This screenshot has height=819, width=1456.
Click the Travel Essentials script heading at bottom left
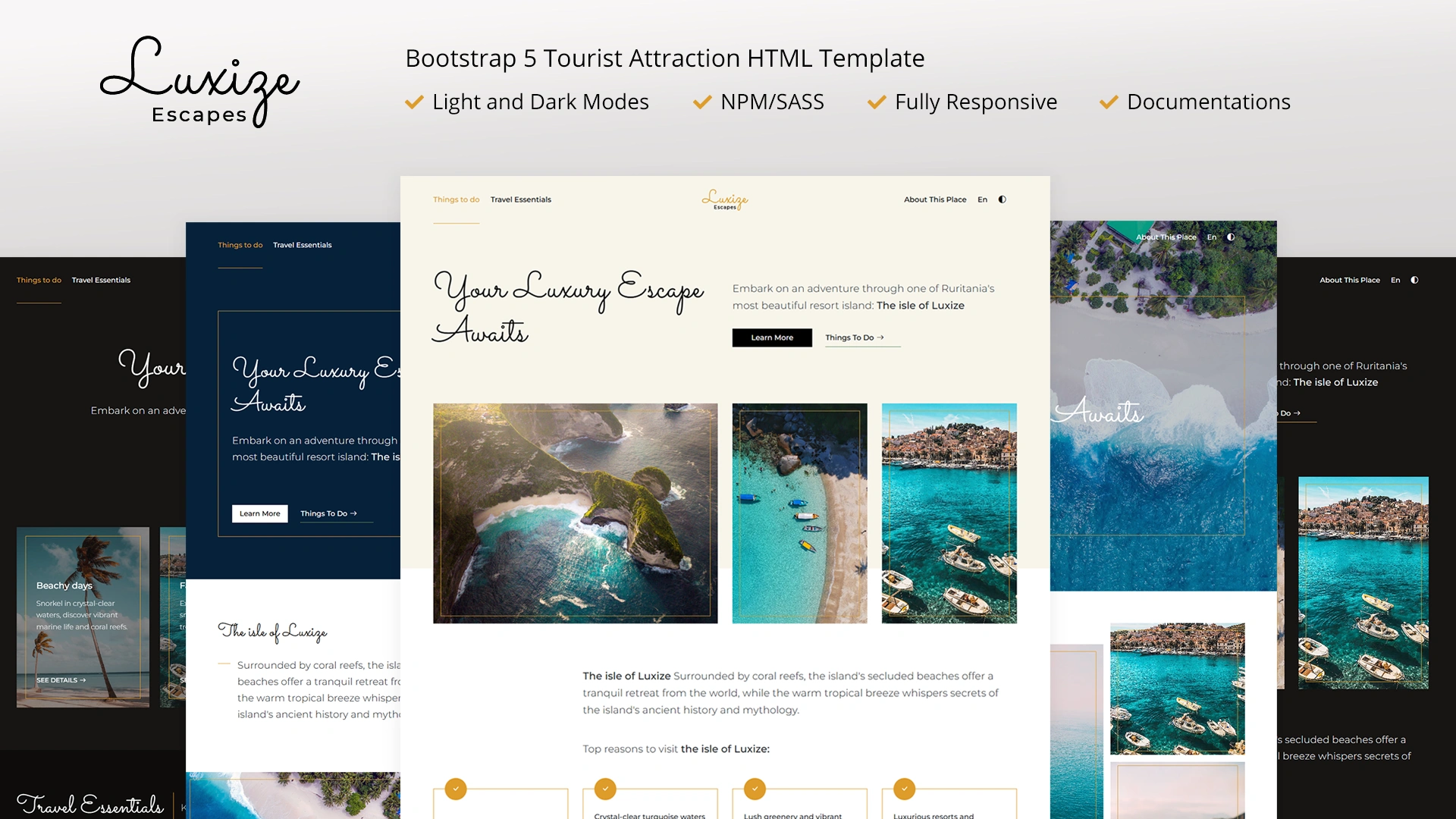(x=90, y=804)
